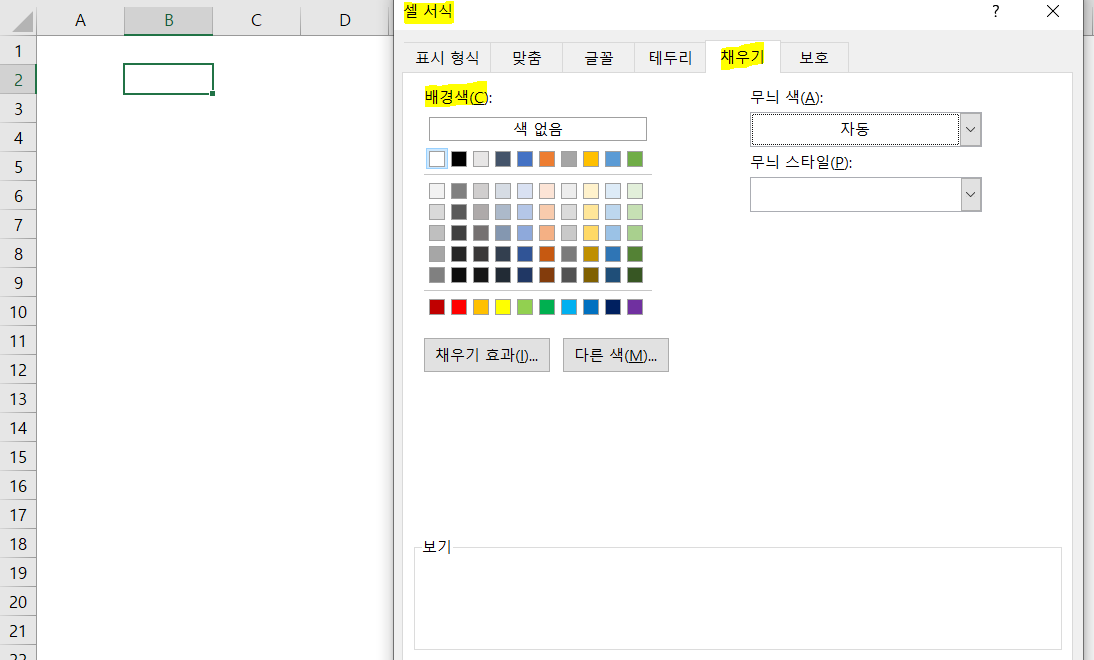Viewport: 1094px width, 660px height.
Task: Pick the standard bright red swatch
Action: tap(459, 307)
